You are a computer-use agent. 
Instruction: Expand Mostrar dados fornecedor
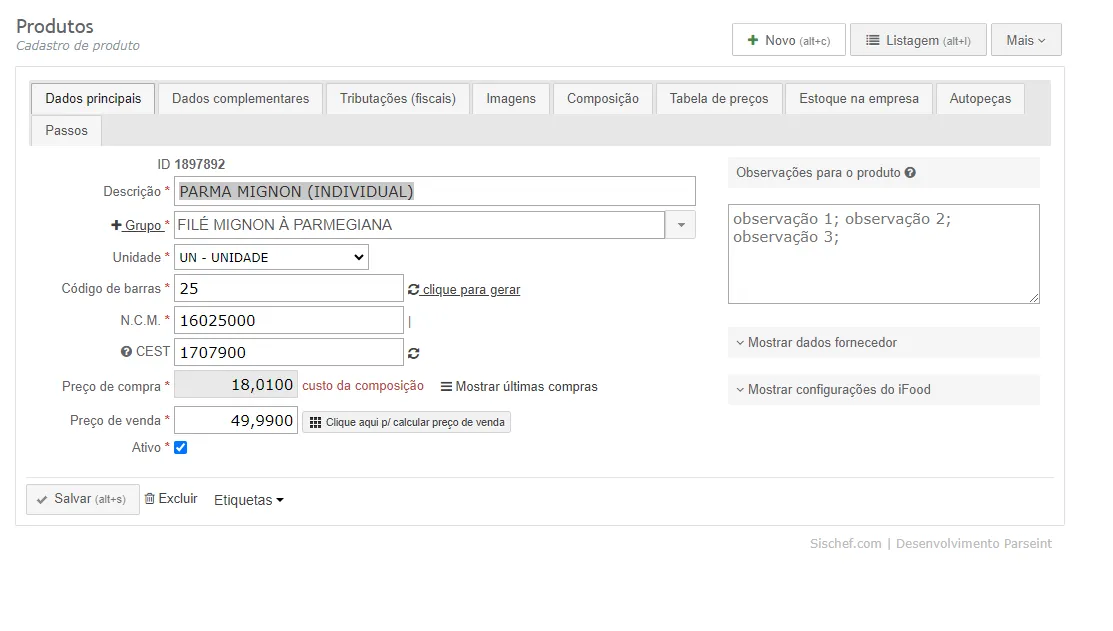point(884,343)
